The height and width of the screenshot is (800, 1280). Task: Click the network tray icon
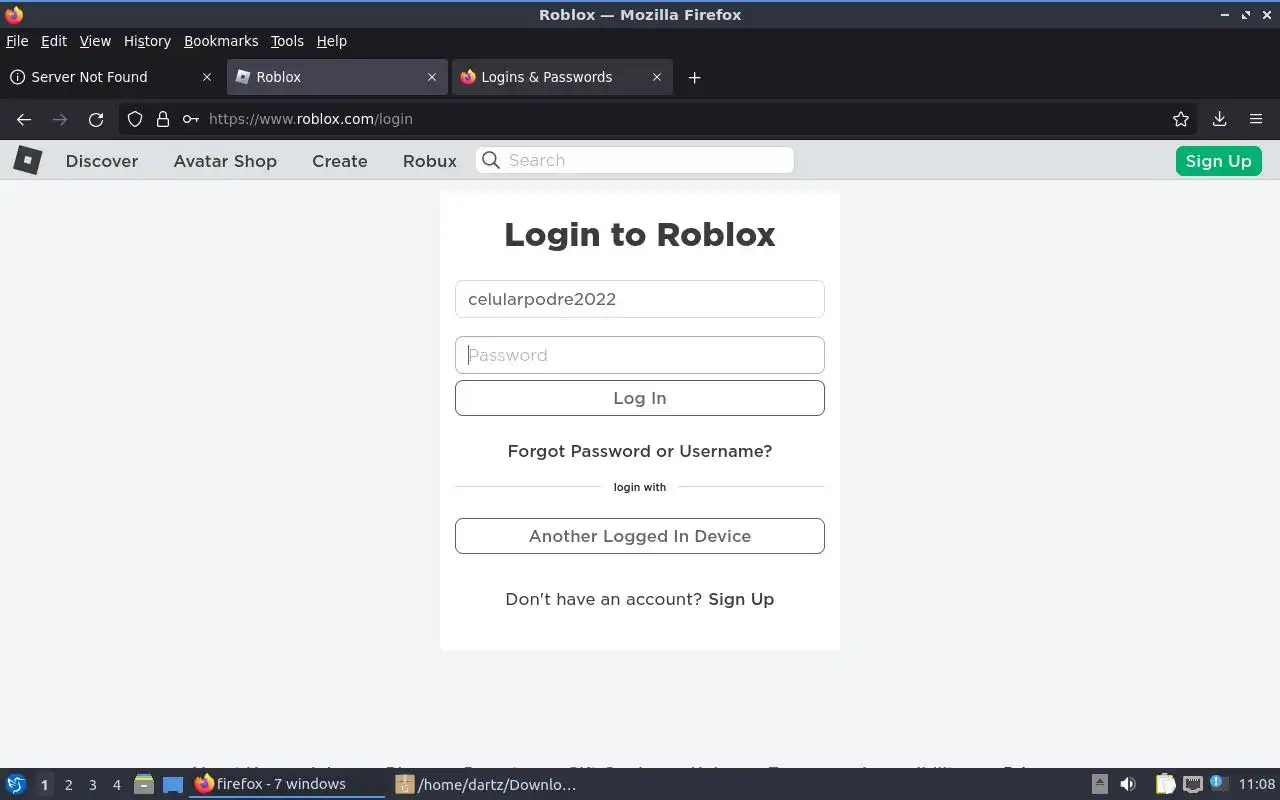pyautogui.click(x=1192, y=784)
